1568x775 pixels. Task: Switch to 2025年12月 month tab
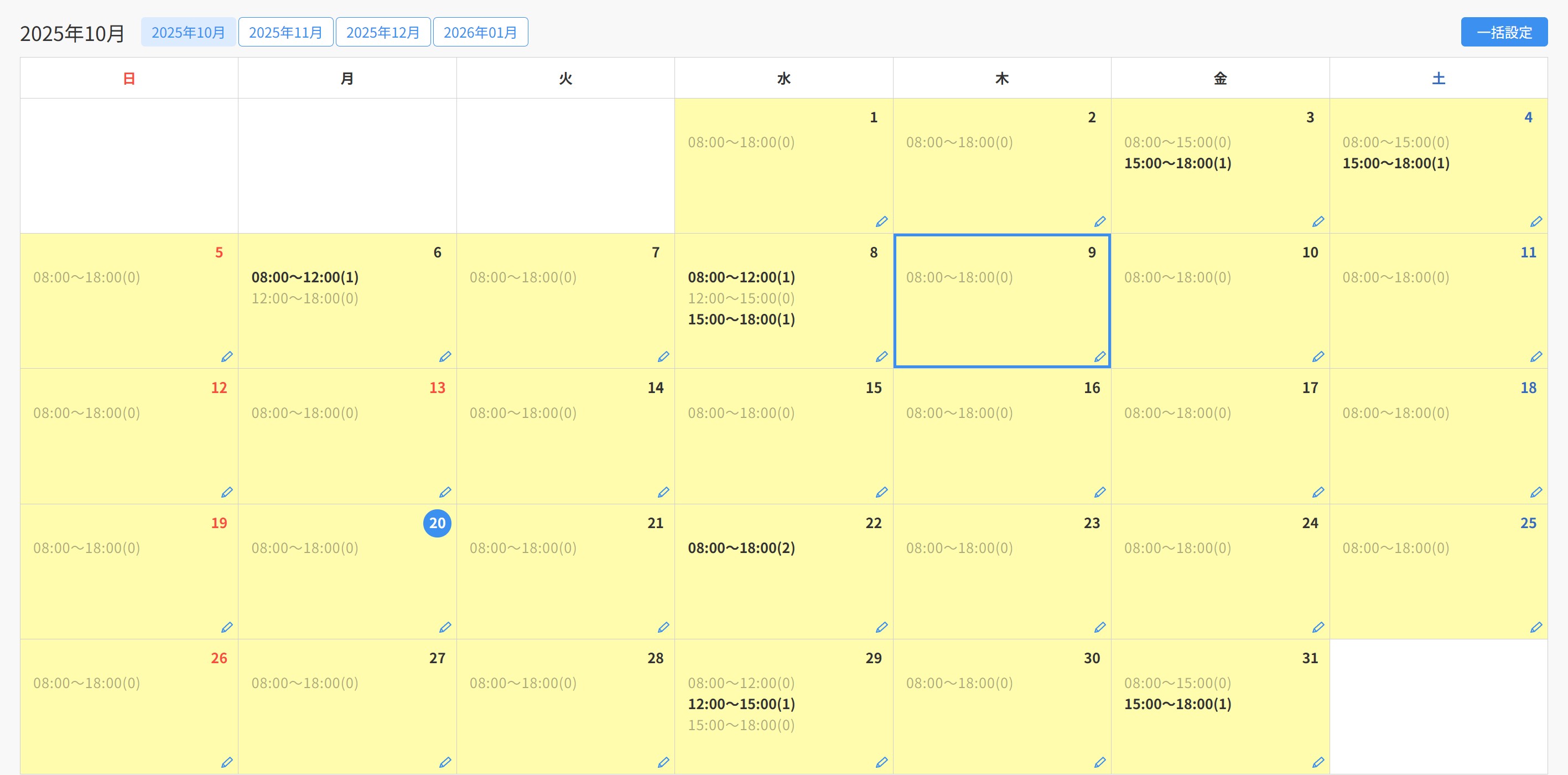[383, 32]
